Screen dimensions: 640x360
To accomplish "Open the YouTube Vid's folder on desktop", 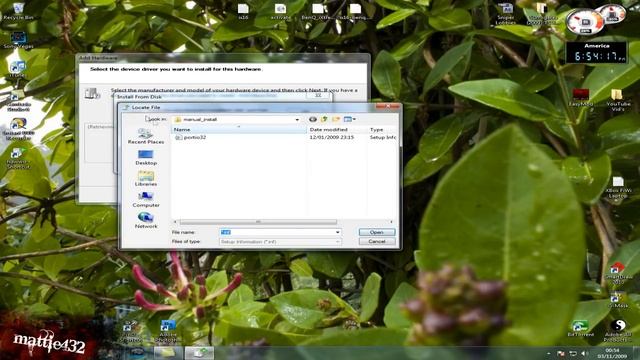I will point(618,100).
